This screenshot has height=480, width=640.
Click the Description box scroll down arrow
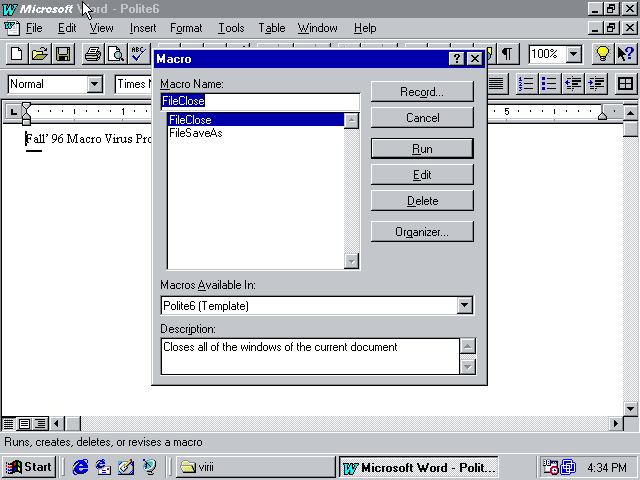tap(468, 367)
